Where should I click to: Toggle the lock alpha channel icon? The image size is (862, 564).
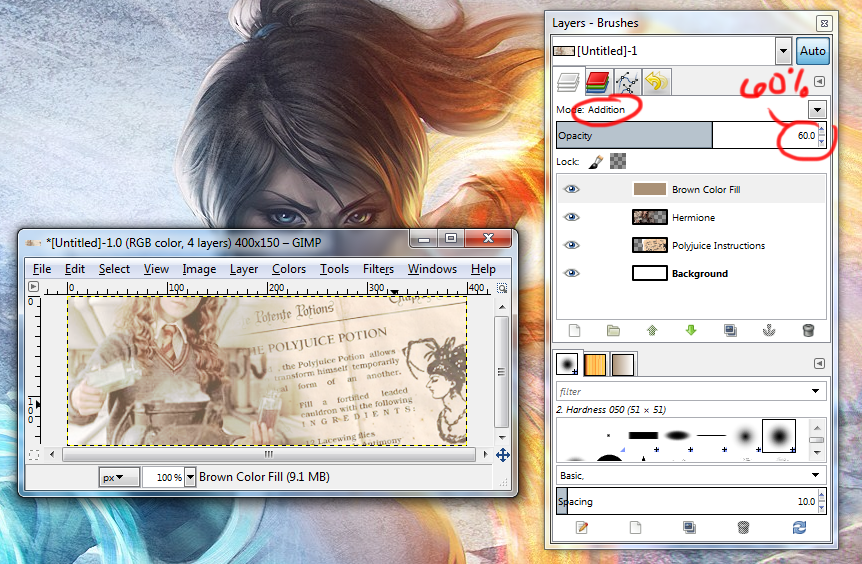[618, 162]
